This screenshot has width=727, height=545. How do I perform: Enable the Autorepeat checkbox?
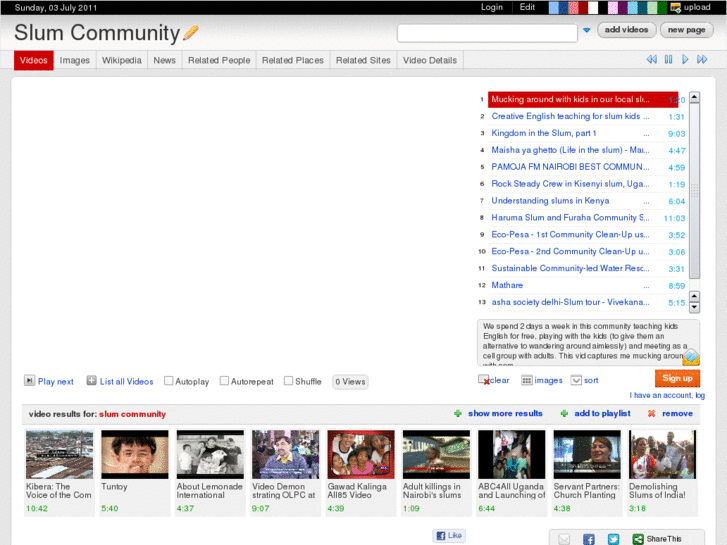coord(224,380)
